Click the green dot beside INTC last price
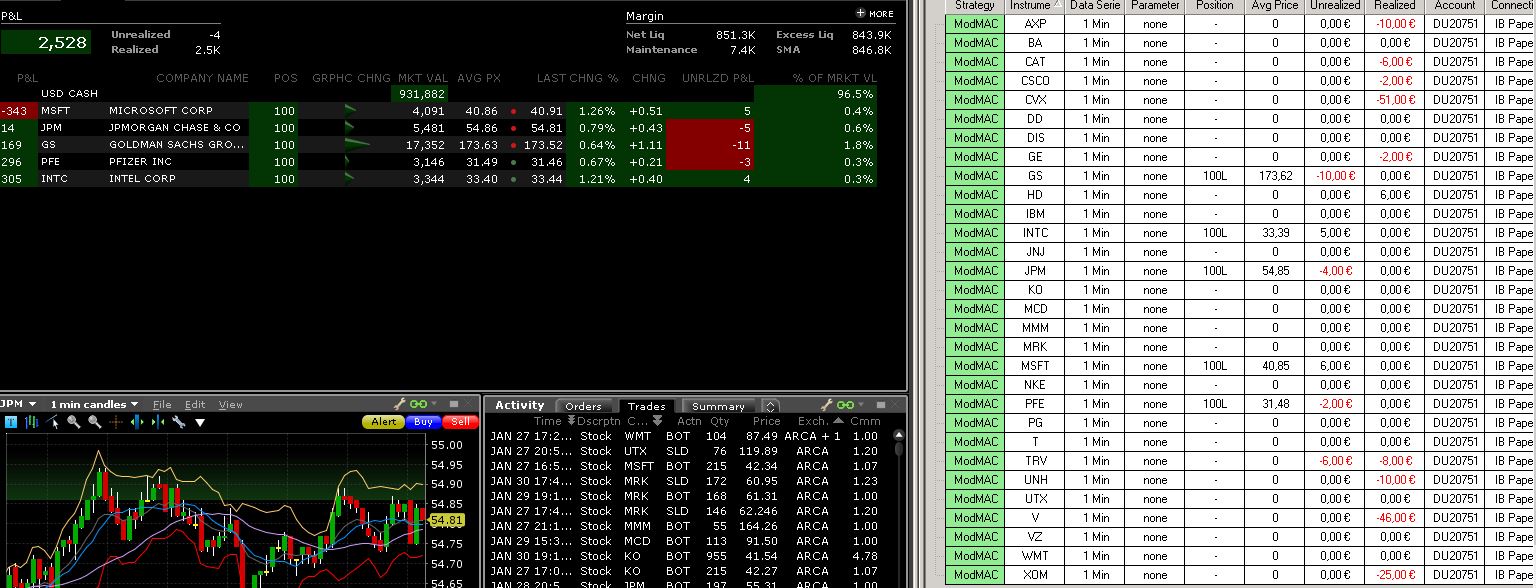The image size is (1536, 588). click(x=513, y=179)
